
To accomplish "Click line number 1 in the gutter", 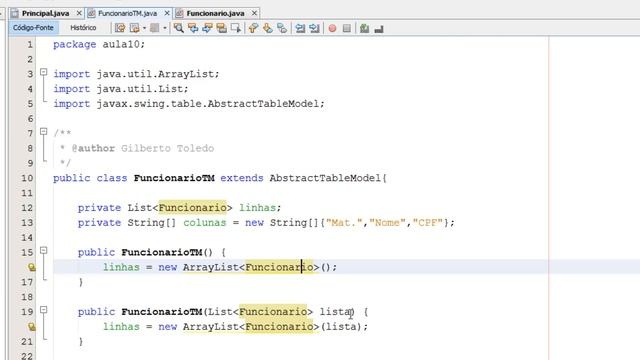I will click(29, 44).
